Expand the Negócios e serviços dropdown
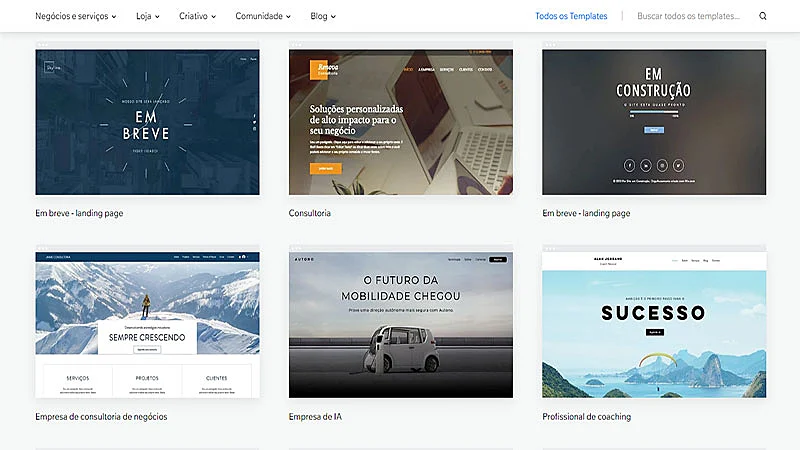The image size is (800, 450). [75, 16]
